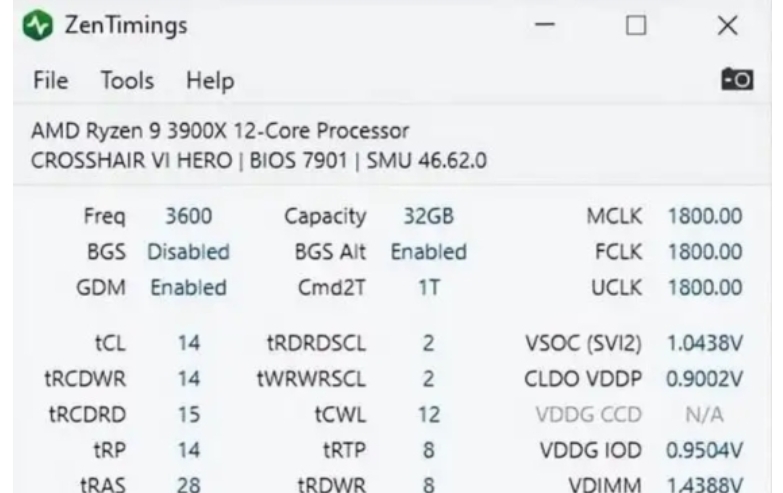Maximize the ZenTimings window
This screenshot has height=493, width=783.
[x=637, y=26]
